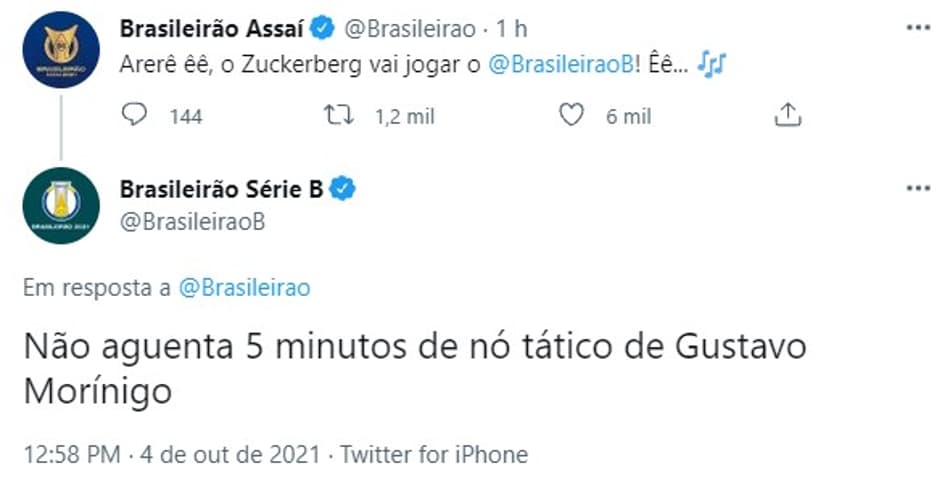This screenshot has width=950, height=487.
Task: Retweet the Brasileirão Assaí tweet
Action: point(339,114)
